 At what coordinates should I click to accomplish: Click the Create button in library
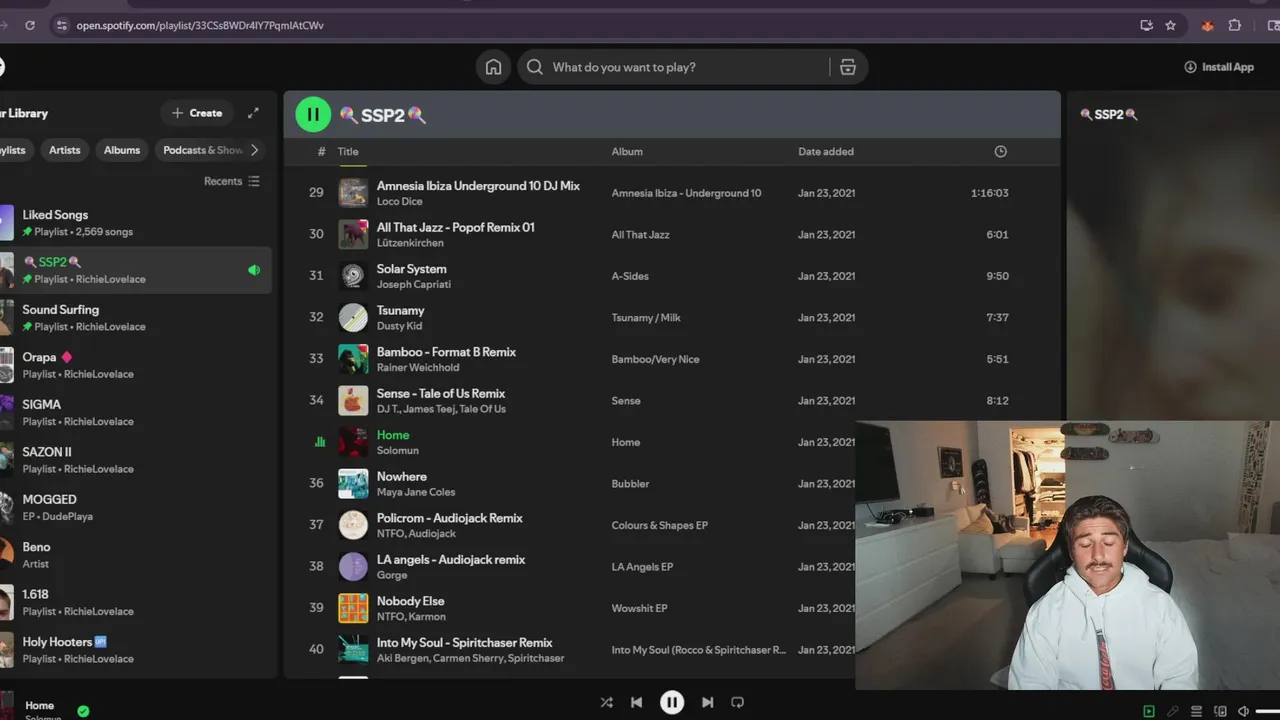[x=197, y=113]
